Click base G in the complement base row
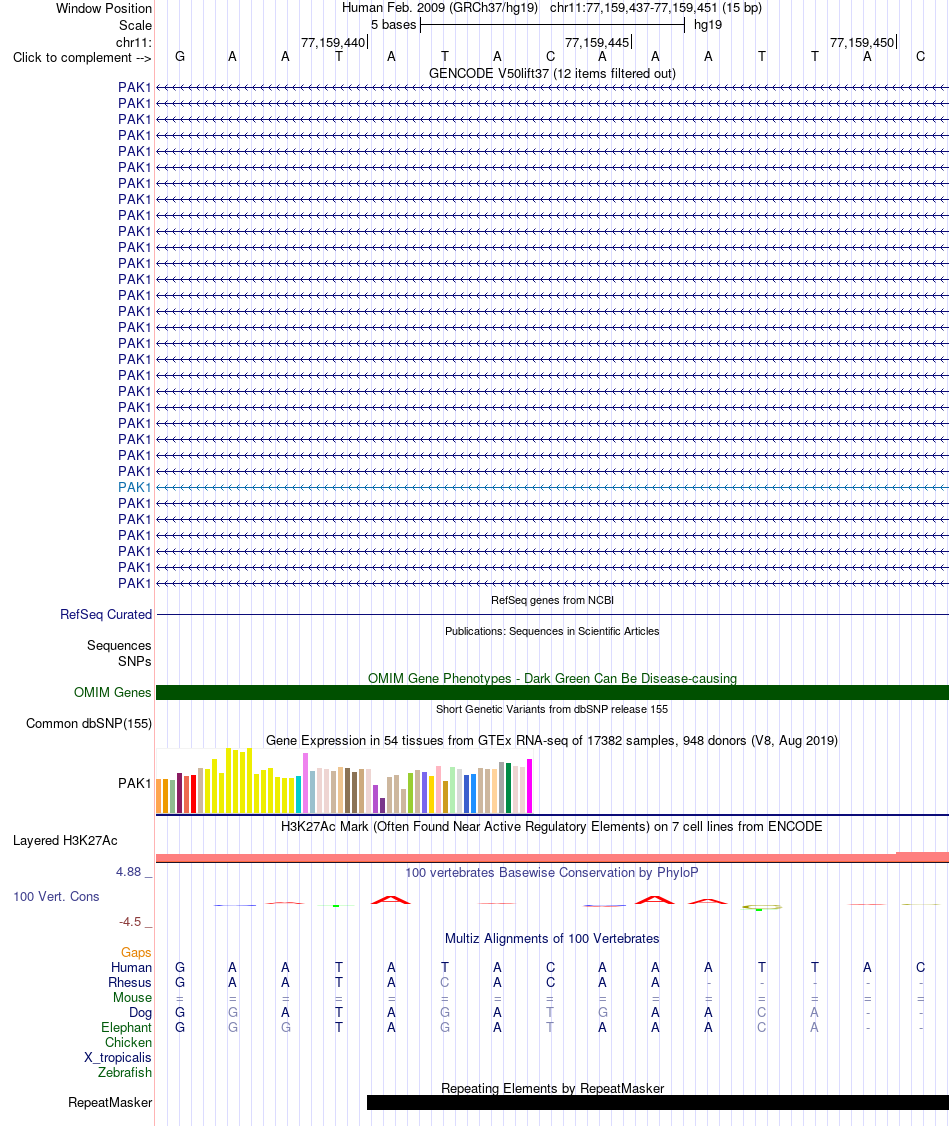 (x=180, y=56)
